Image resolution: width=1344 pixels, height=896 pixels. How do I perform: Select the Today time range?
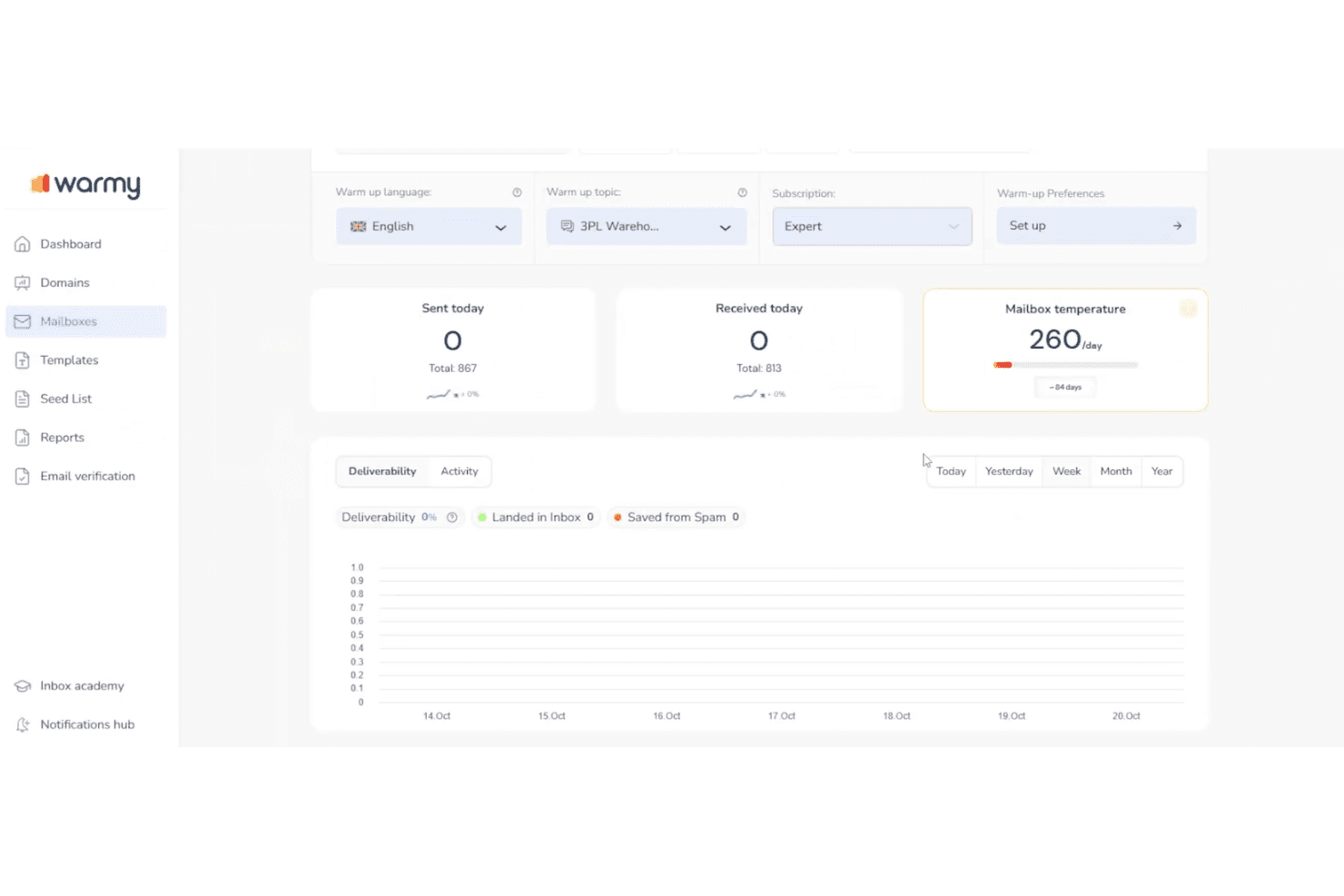tap(951, 471)
